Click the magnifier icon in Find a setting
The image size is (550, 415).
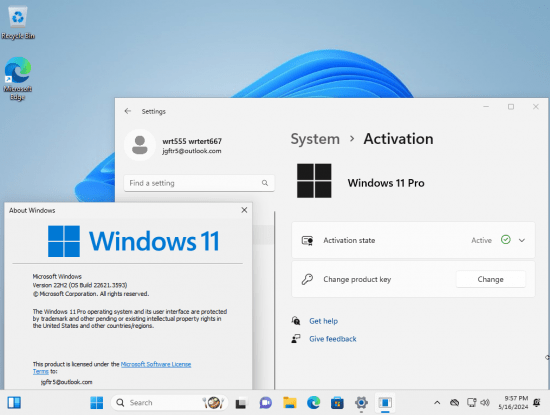coord(265,183)
